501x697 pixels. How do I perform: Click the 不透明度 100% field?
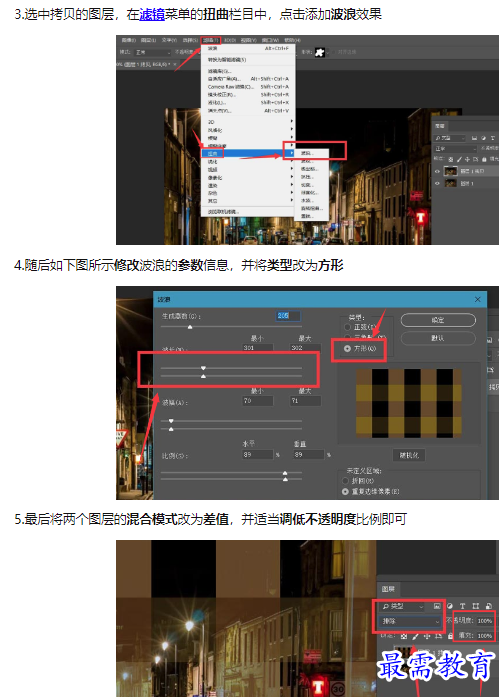[x=485, y=621]
